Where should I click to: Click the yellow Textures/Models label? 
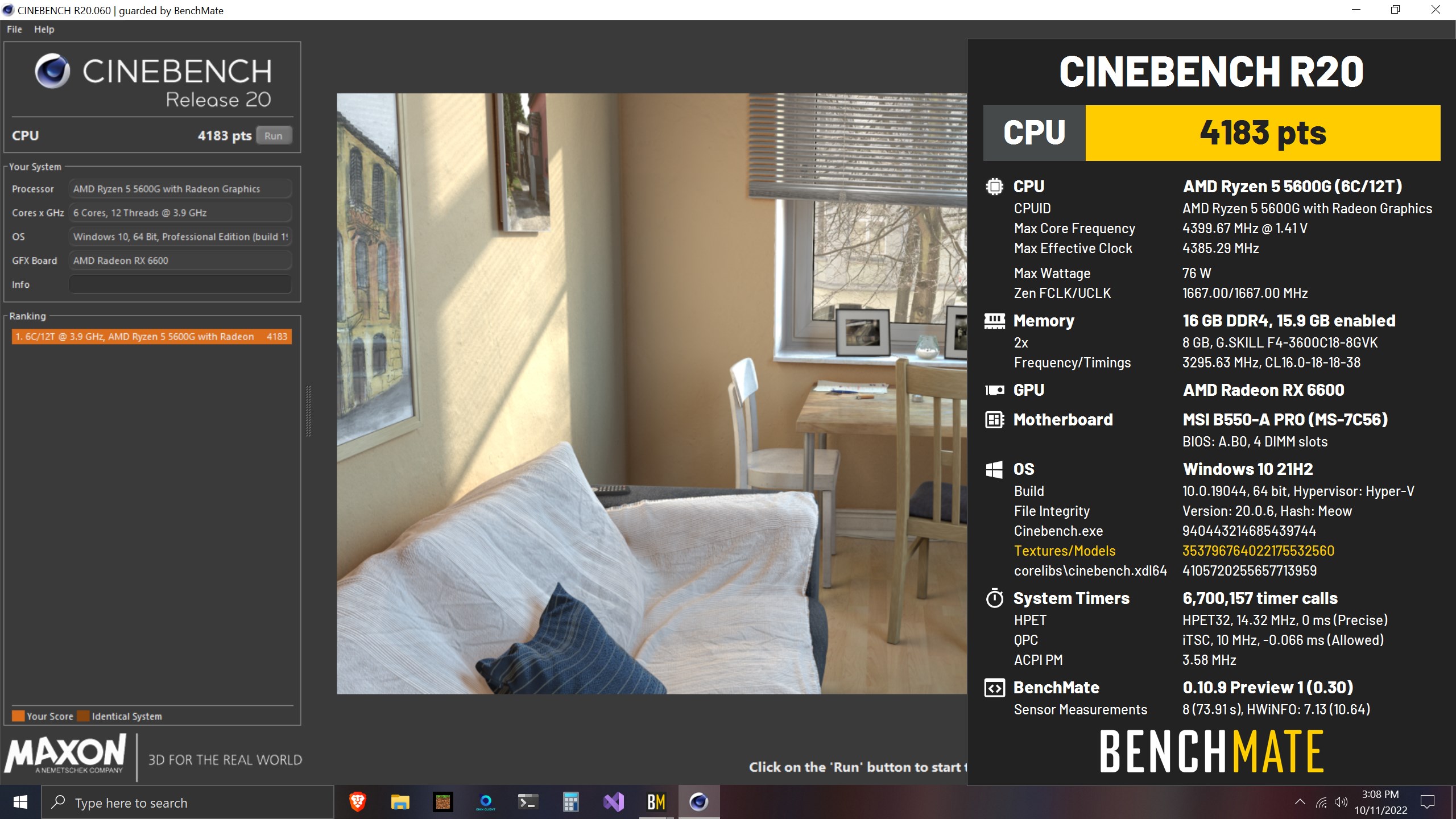click(x=1065, y=551)
